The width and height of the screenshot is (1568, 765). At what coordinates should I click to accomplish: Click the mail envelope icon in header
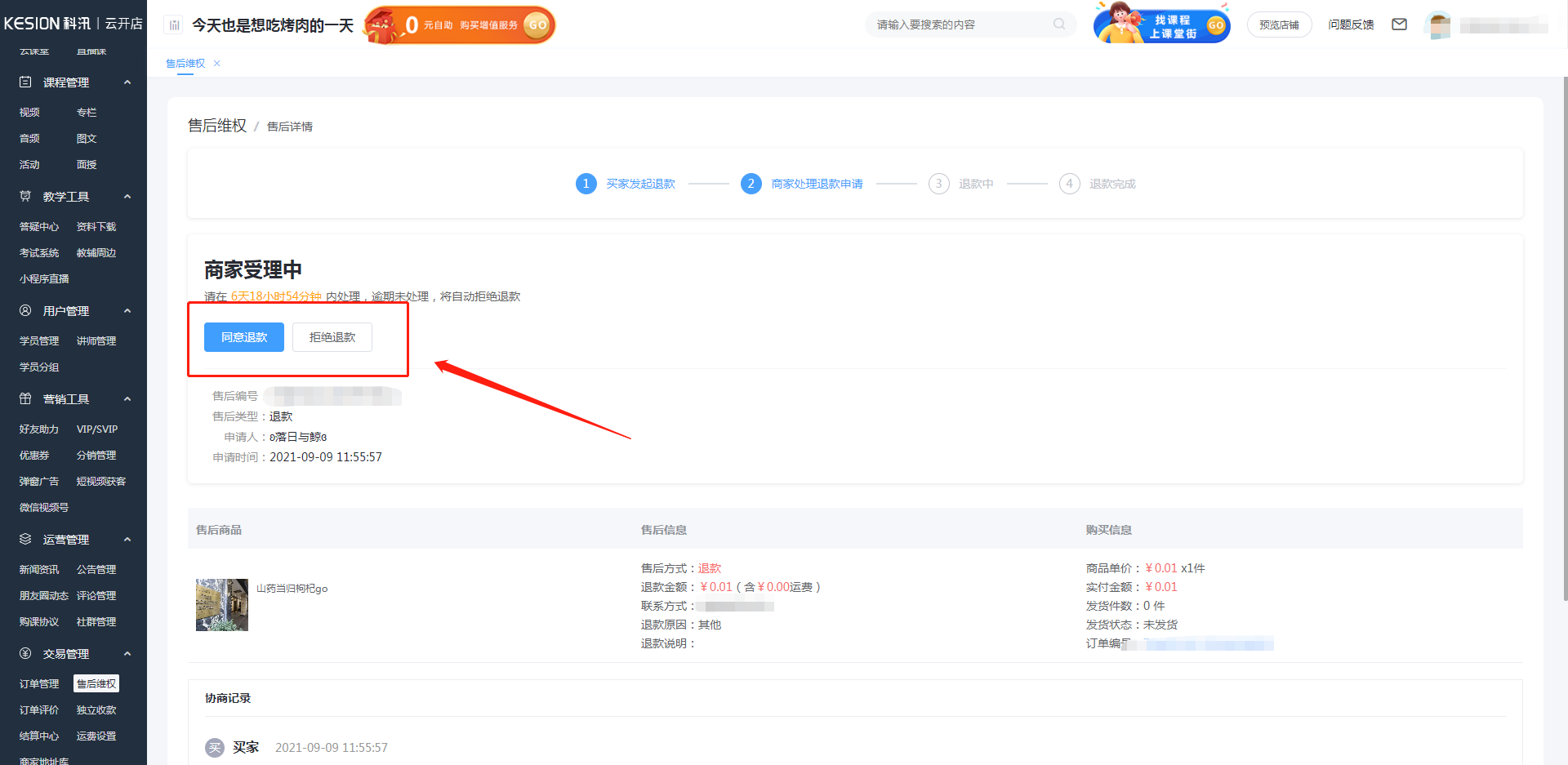tap(1399, 24)
